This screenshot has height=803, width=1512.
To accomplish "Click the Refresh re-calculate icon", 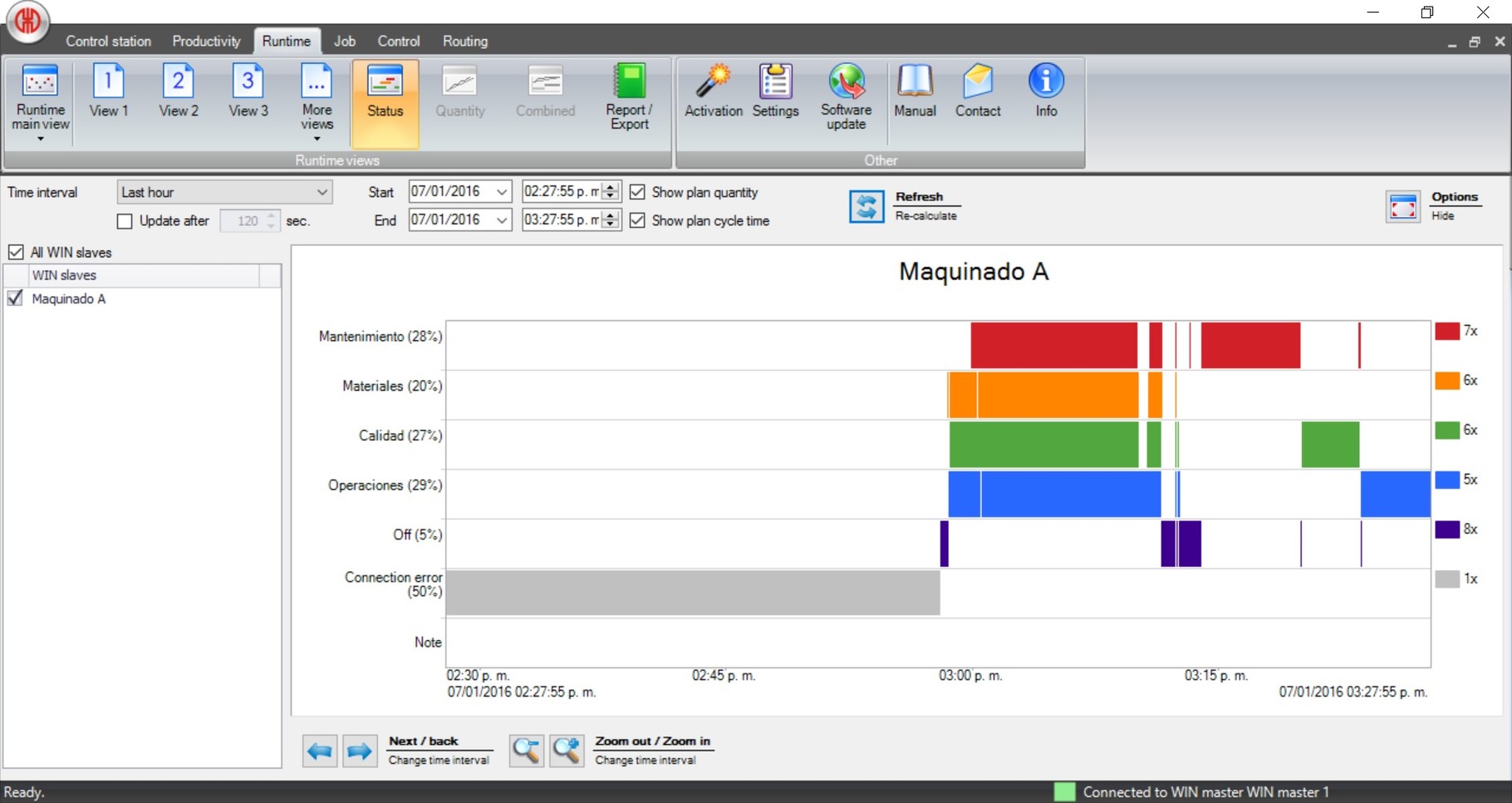I will coord(866,206).
